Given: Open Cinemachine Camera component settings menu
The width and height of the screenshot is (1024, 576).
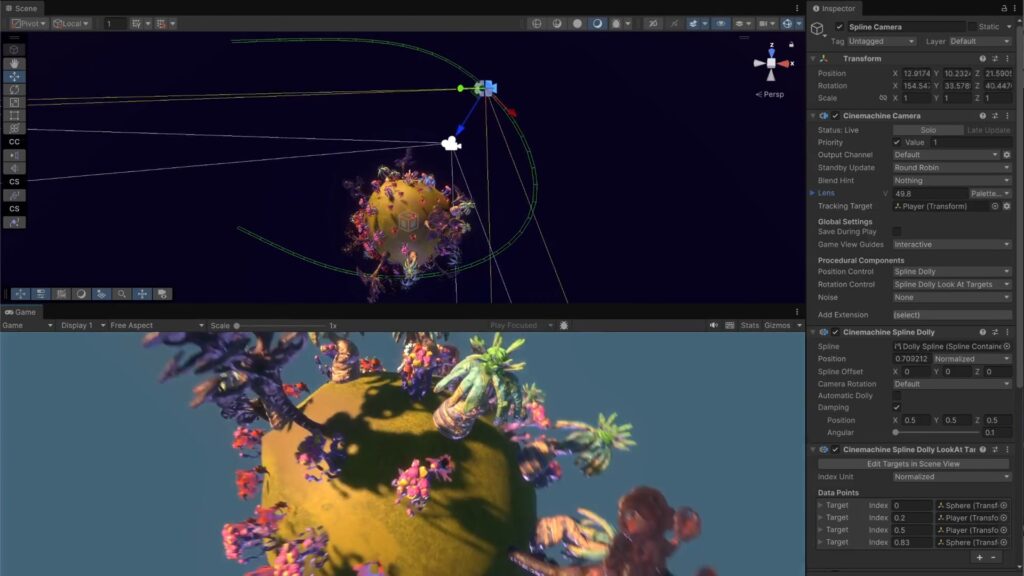Looking at the screenshot, I should (1007, 116).
